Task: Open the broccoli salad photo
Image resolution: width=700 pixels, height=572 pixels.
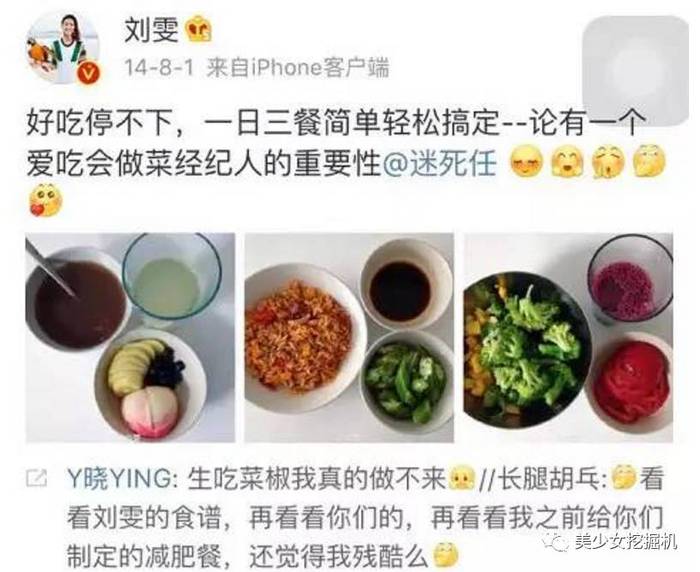Action: (568, 338)
